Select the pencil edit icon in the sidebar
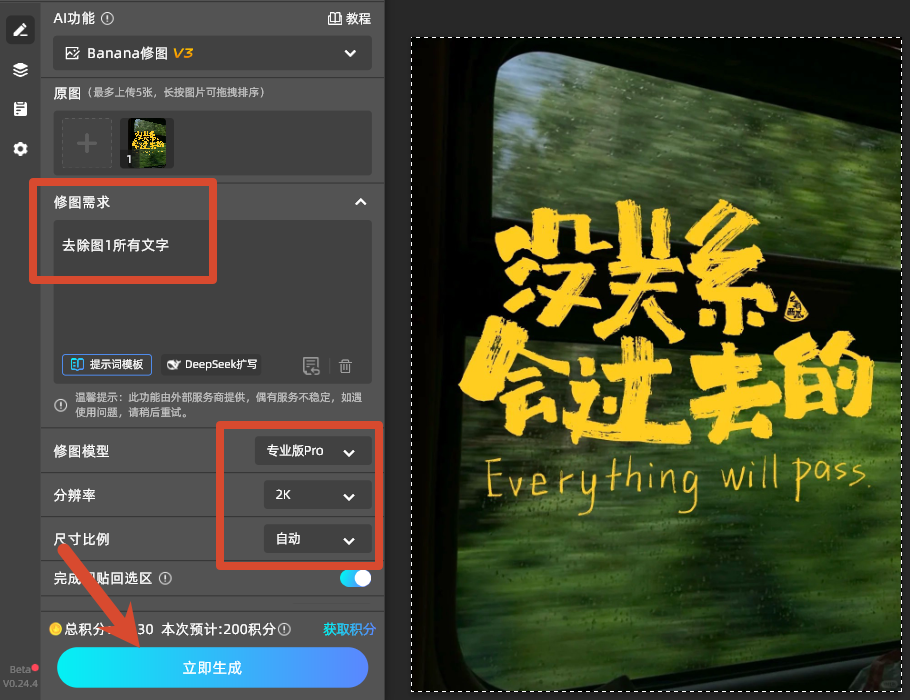 pos(20,30)
